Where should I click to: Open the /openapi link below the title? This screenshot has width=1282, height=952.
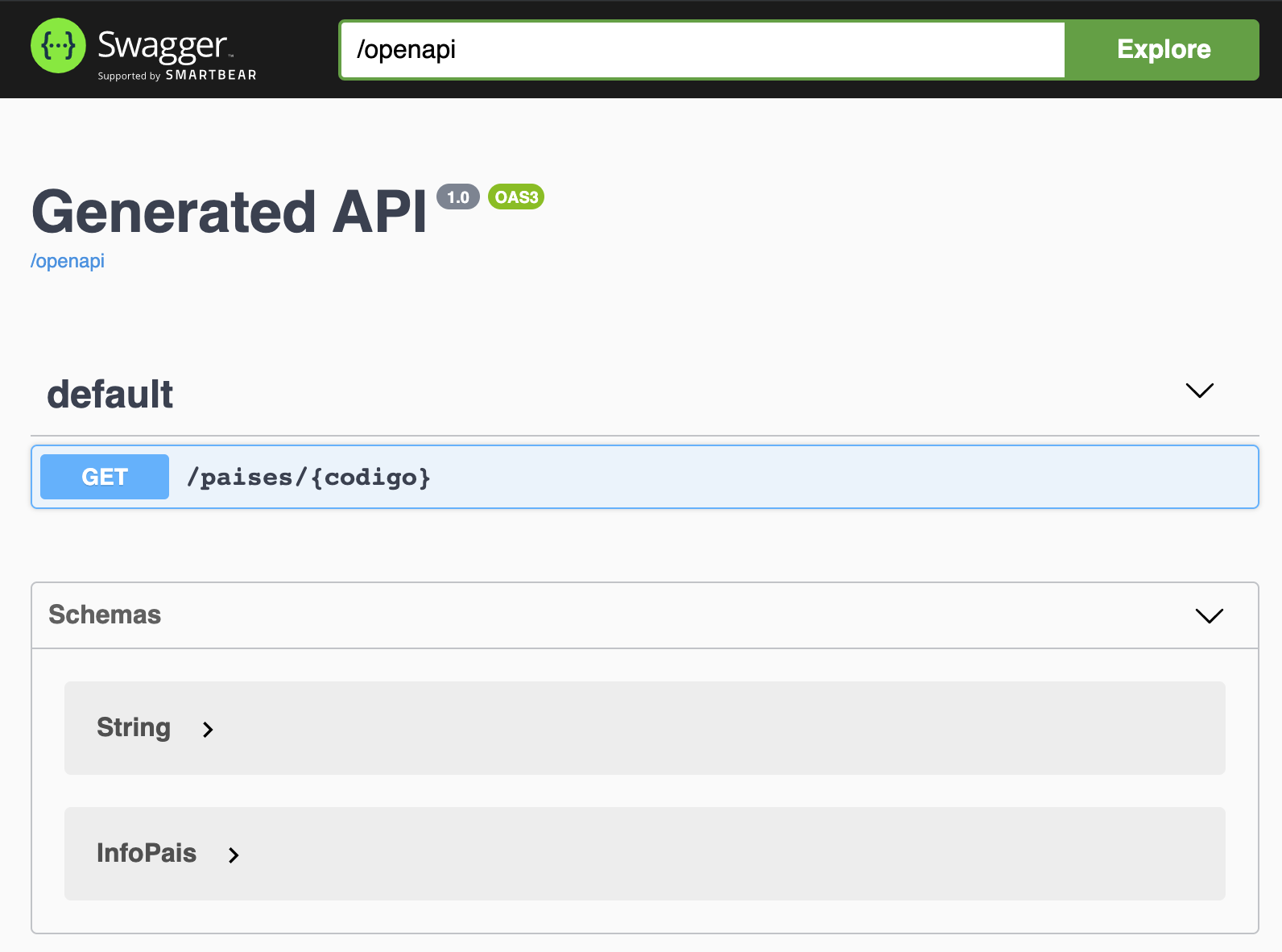click(x=68, y=261)
